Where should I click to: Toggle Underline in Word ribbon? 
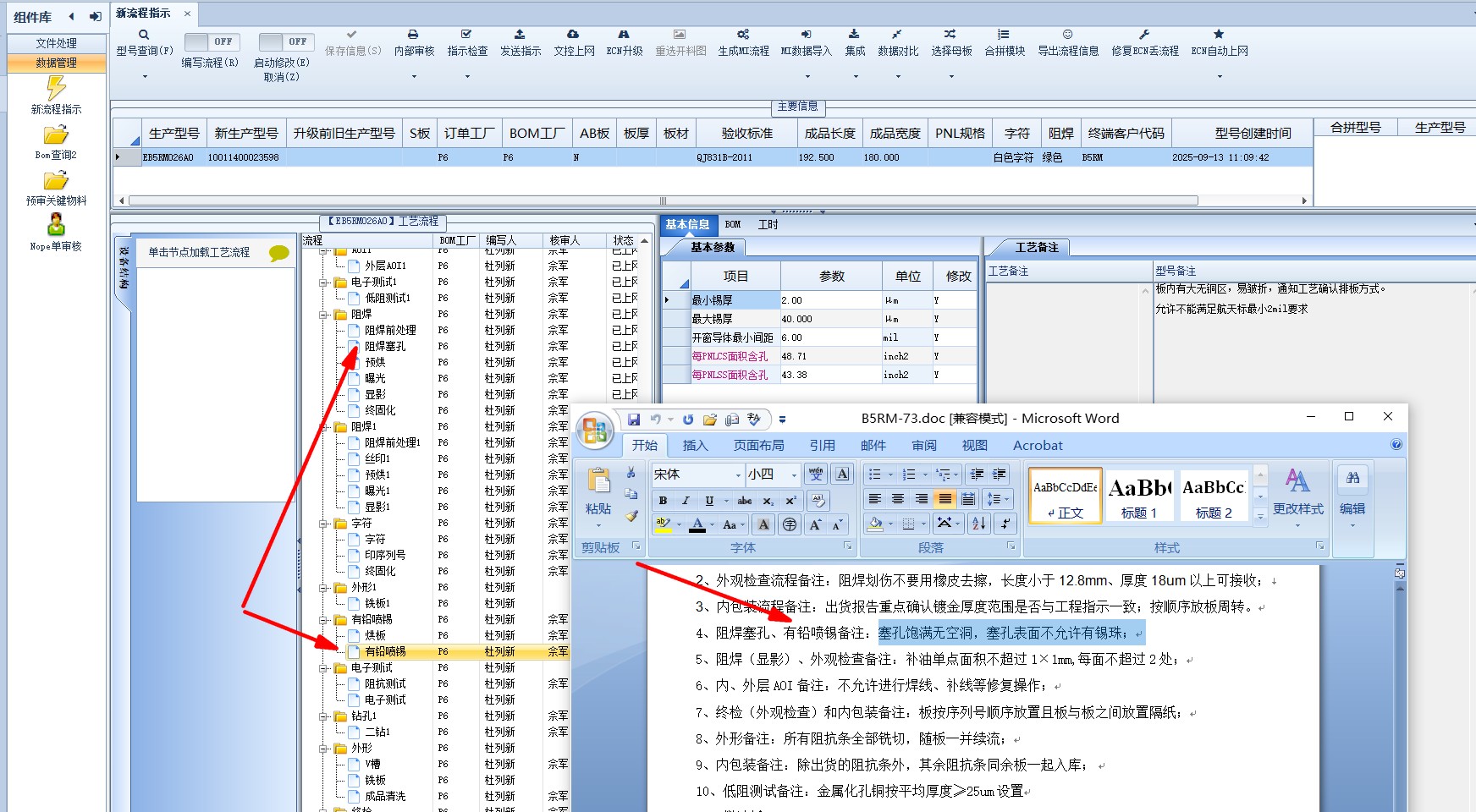pyautogui.click(x=709, y=500)
